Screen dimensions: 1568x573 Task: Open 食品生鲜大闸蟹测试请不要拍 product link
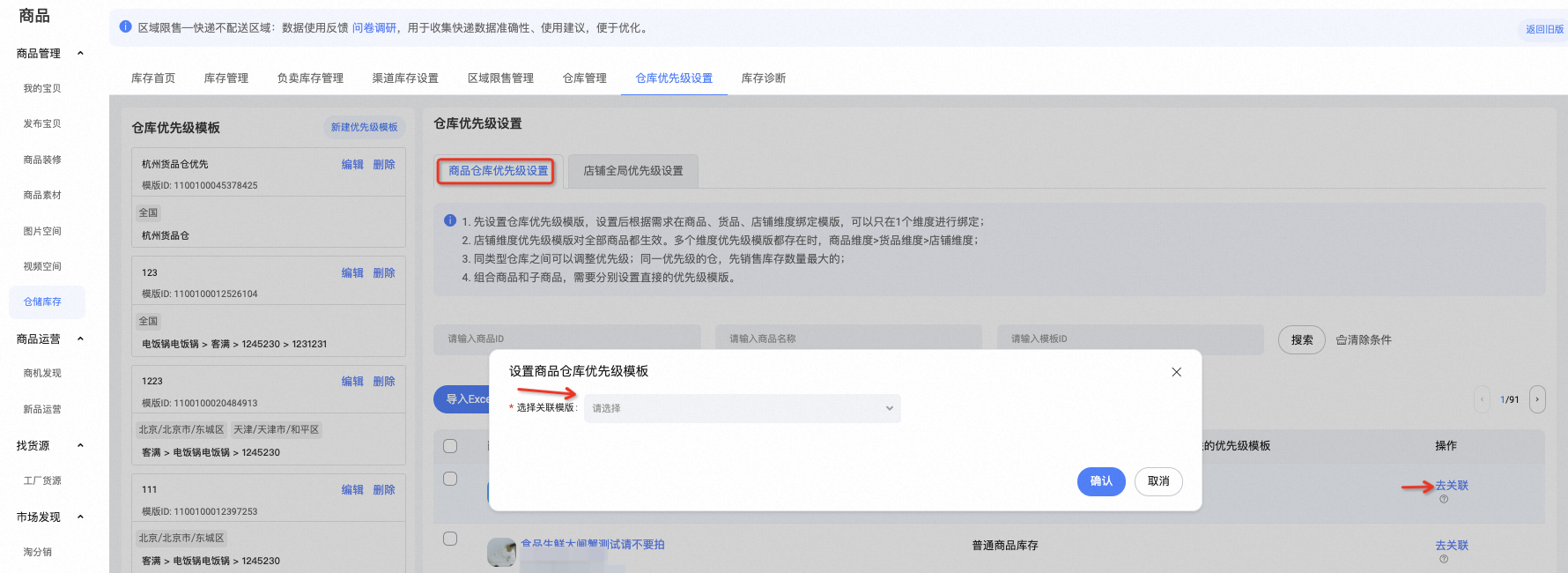coord(593,545)
